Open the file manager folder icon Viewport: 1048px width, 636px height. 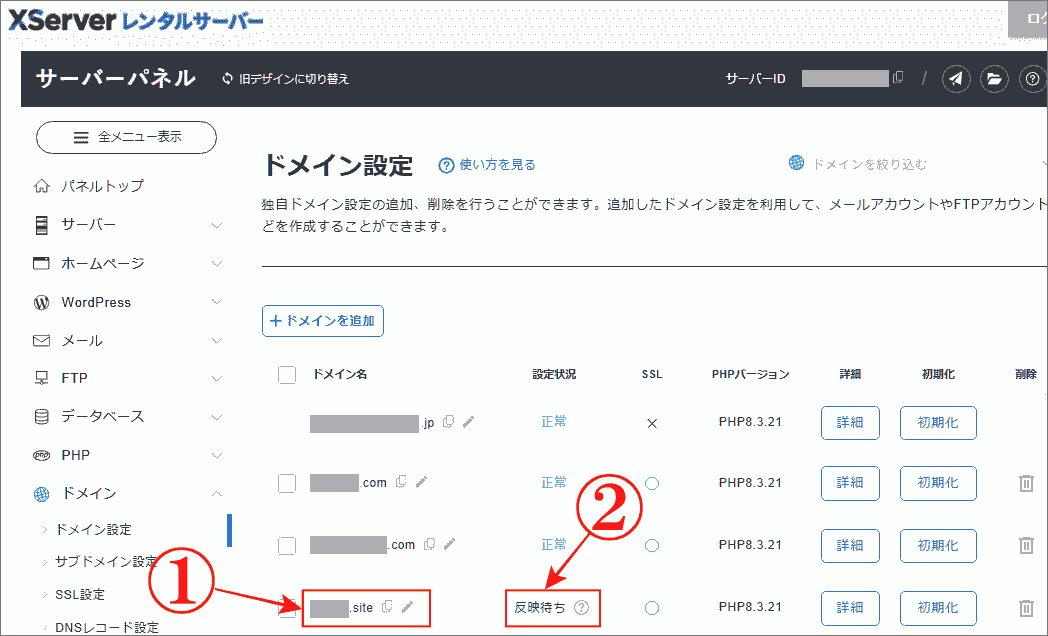994,79
